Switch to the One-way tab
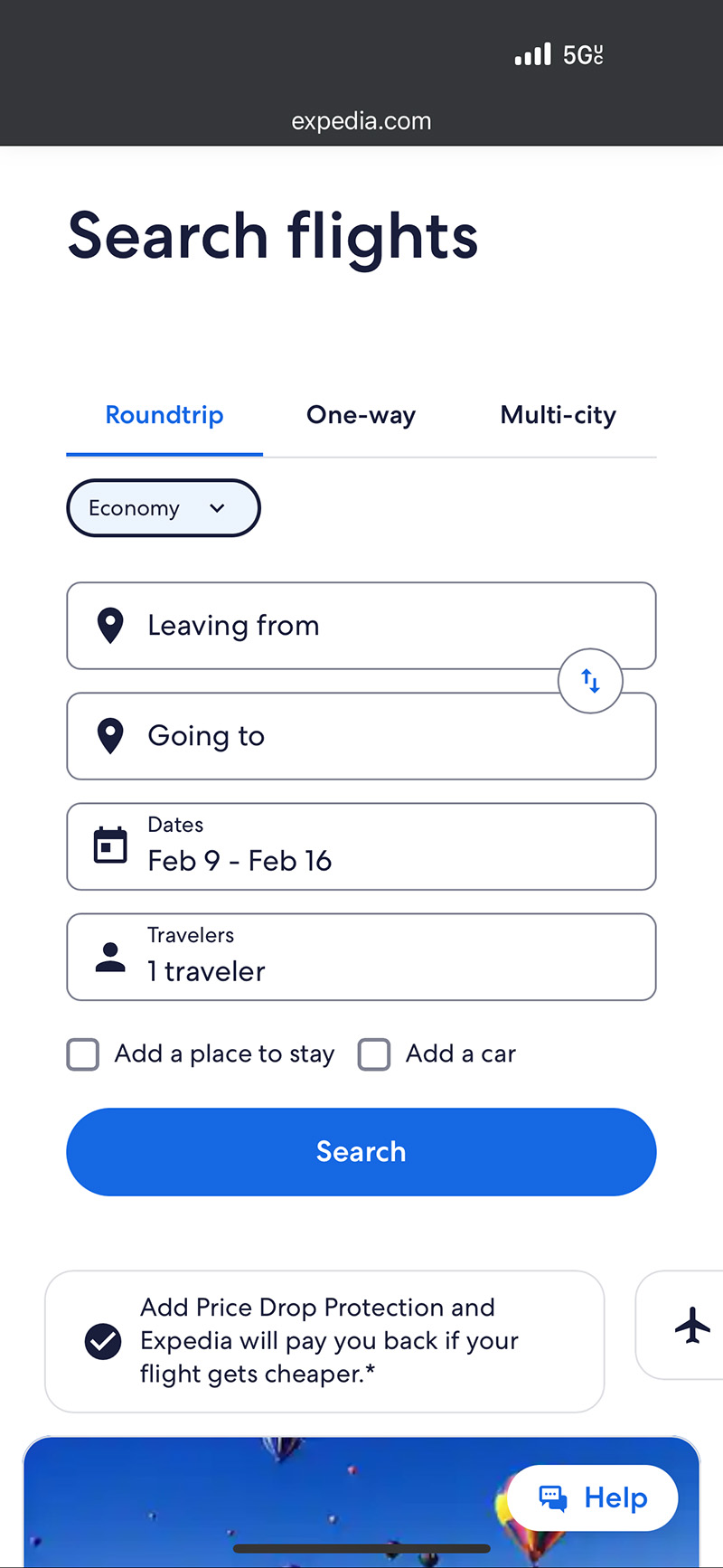This screenshot has width=723, height=1568. click(361, 415)
